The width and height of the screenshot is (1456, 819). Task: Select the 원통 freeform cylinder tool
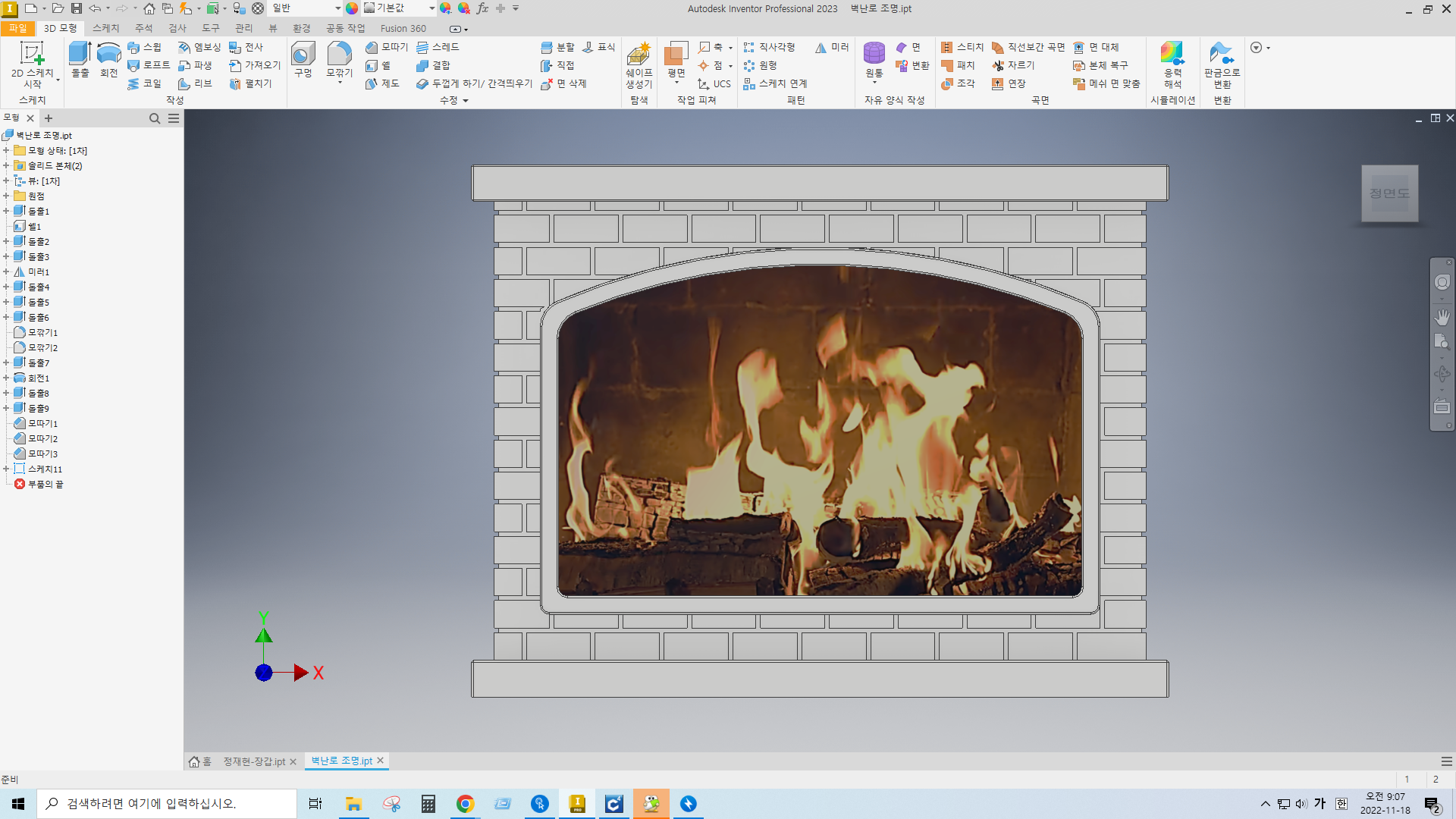[x=874, y=61]
